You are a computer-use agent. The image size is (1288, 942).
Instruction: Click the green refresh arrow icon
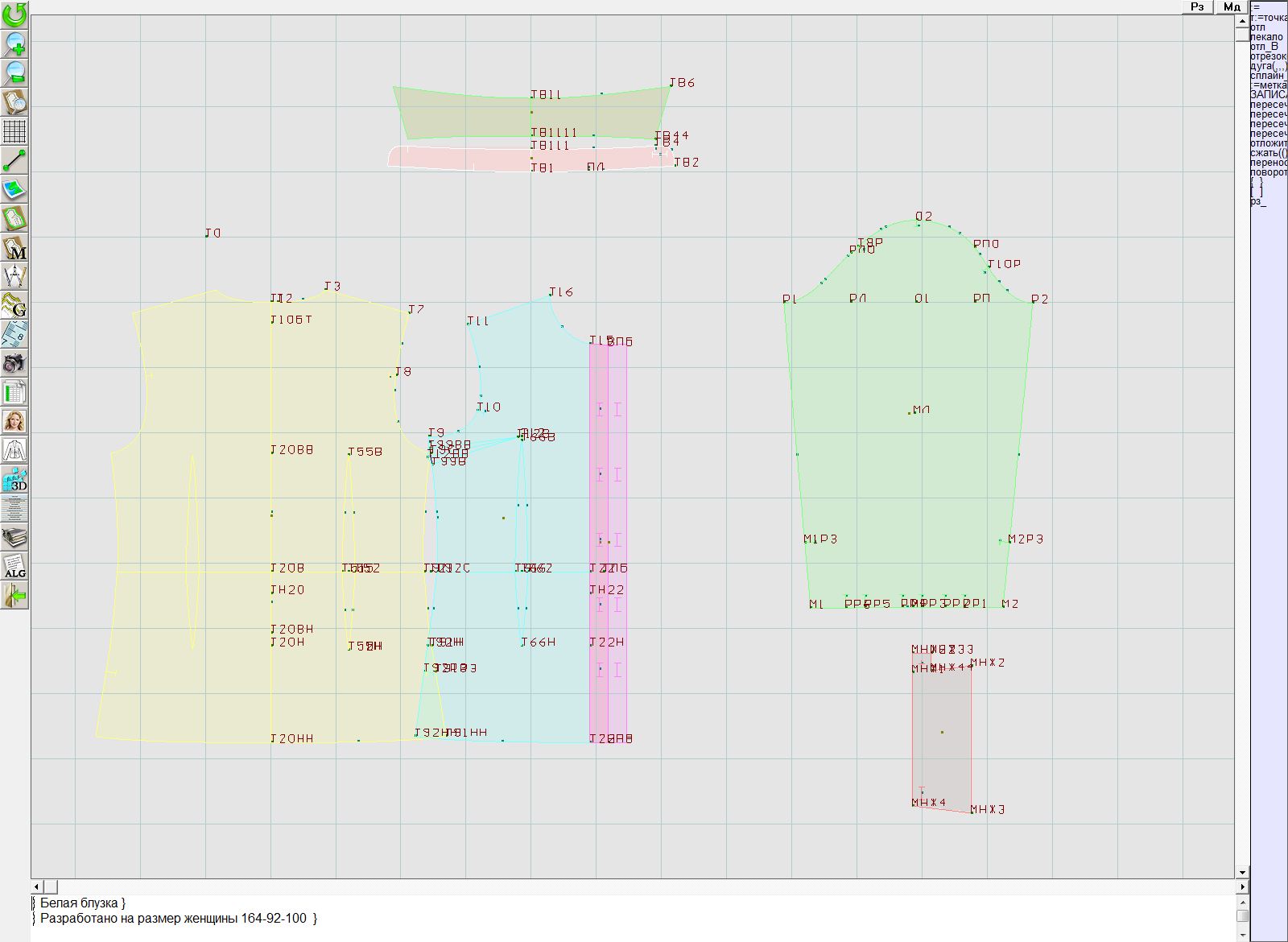pos(14,14)
